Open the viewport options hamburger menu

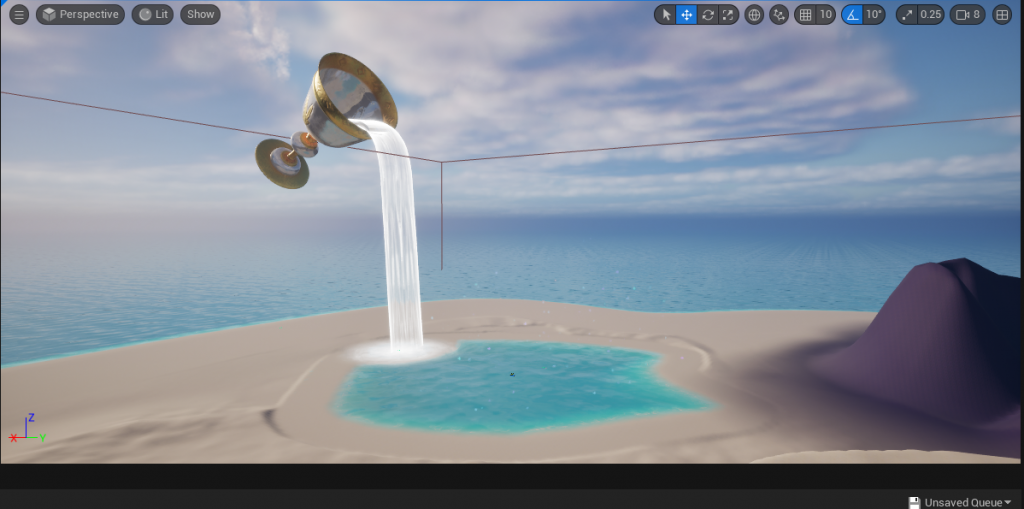[x=19, y=14]
